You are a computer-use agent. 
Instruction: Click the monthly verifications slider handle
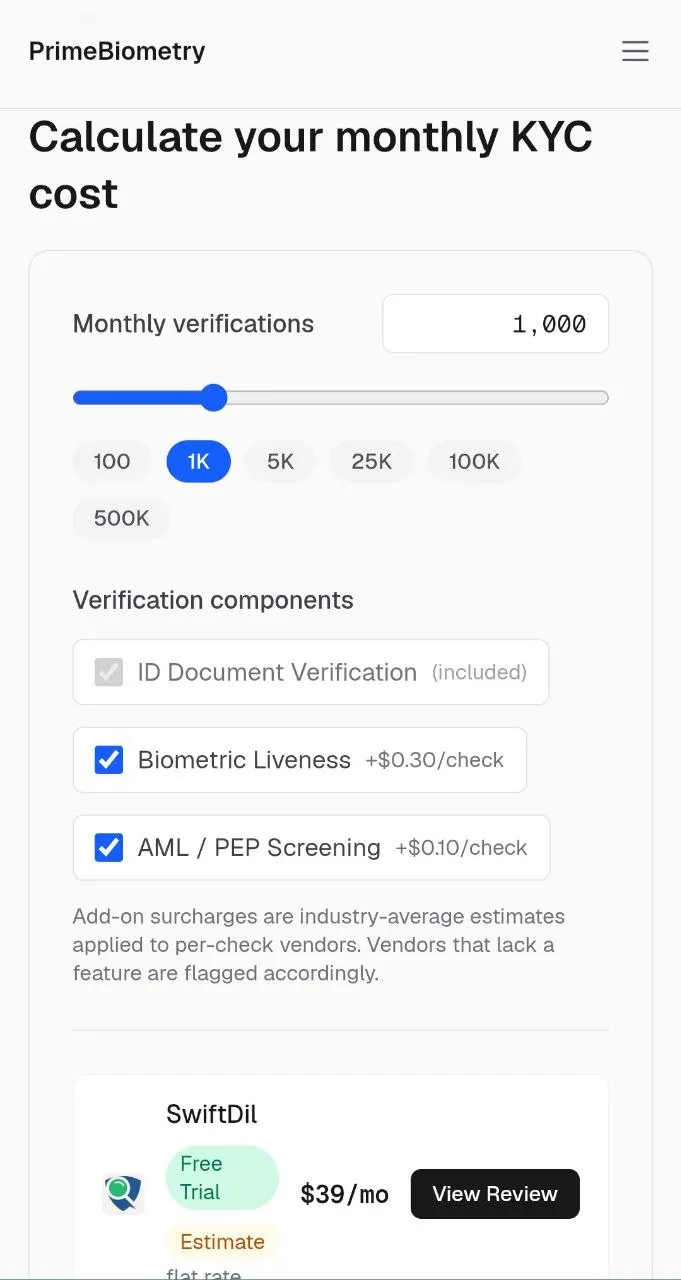(213, 398)
